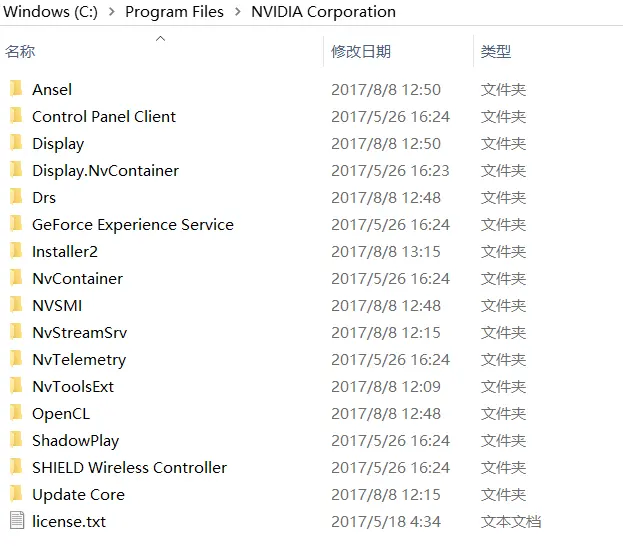The image size is (623, 546).
Task: Click the license.txt file name
Action: click(x=69, y=522)
